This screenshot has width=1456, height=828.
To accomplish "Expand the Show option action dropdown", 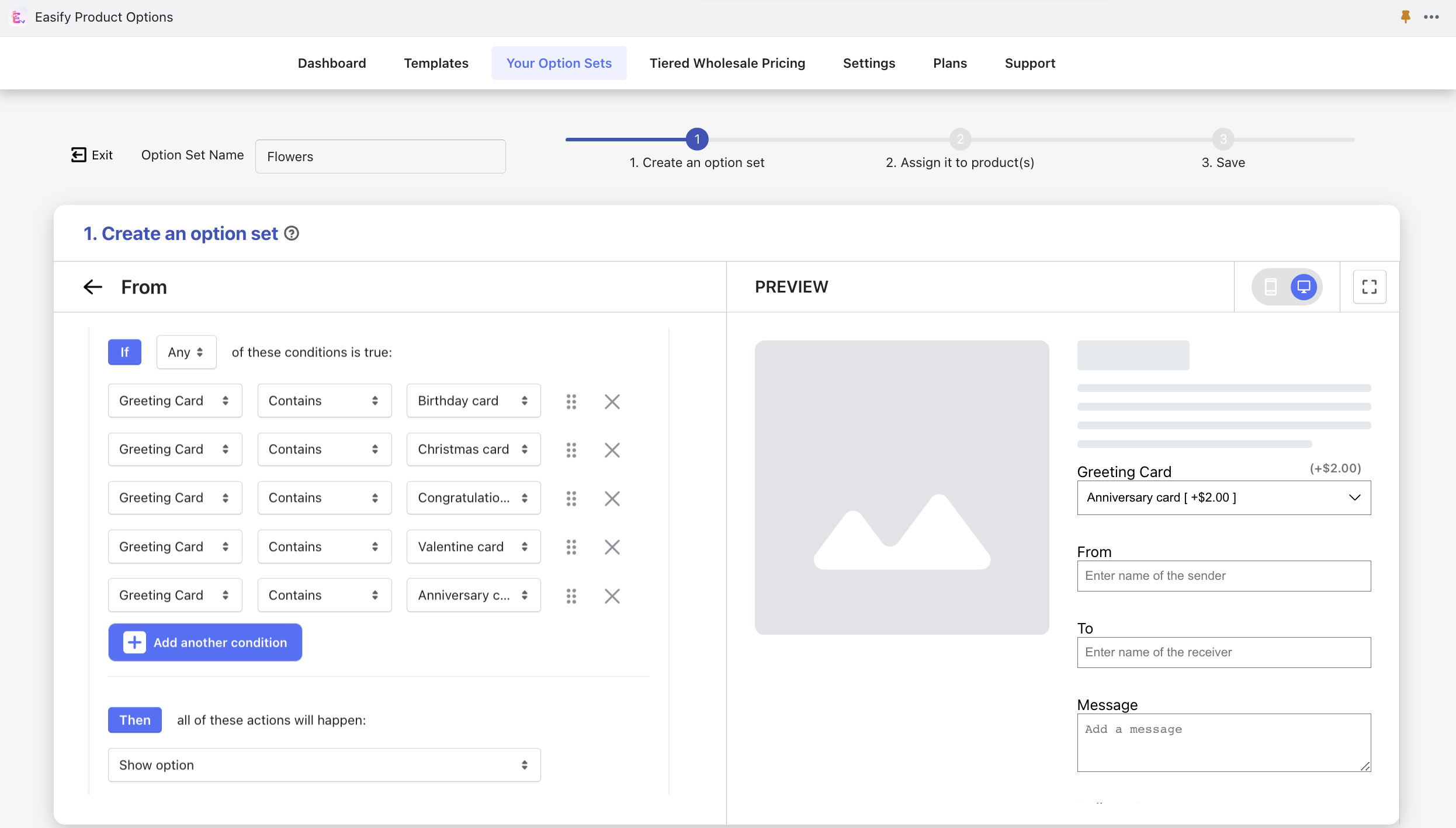I will pyautogui.click(x=524, y=765).
